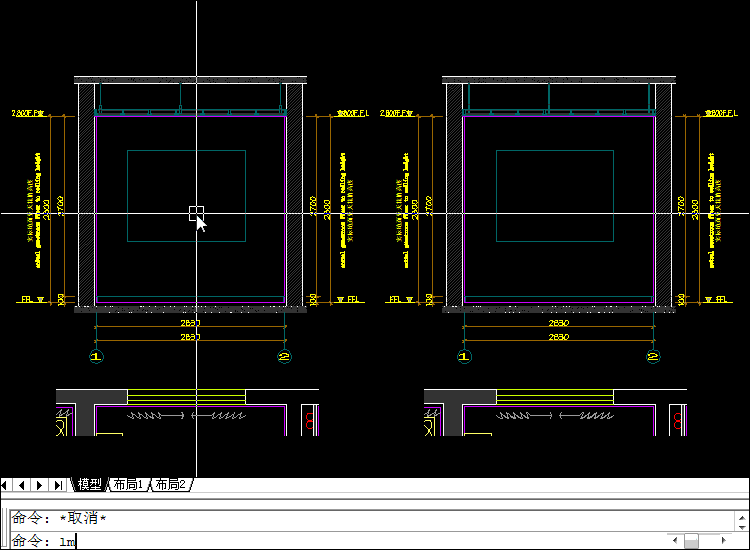
Task: Open the 布局2 layout tab
Action: 170,485
